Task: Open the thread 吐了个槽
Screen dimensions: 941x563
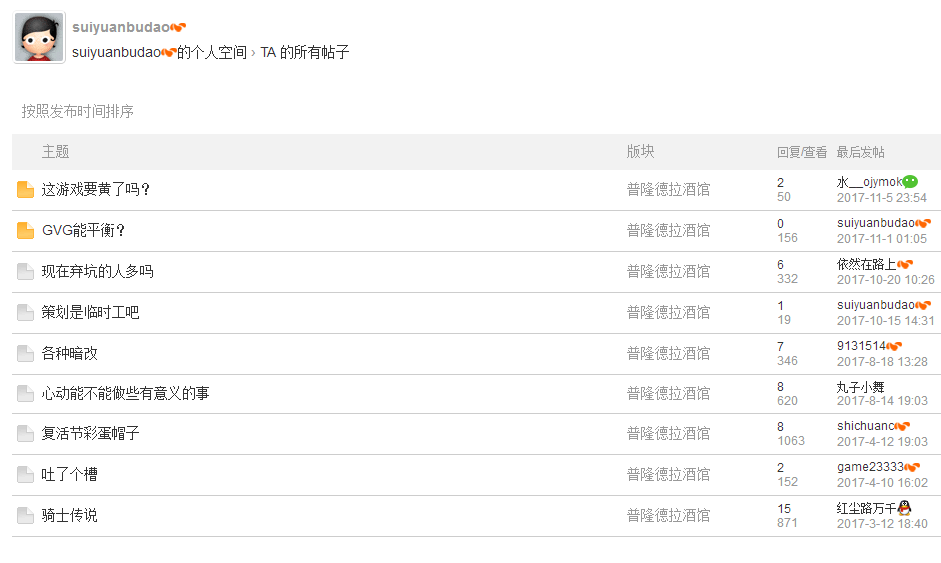Action: coord(70,475)
